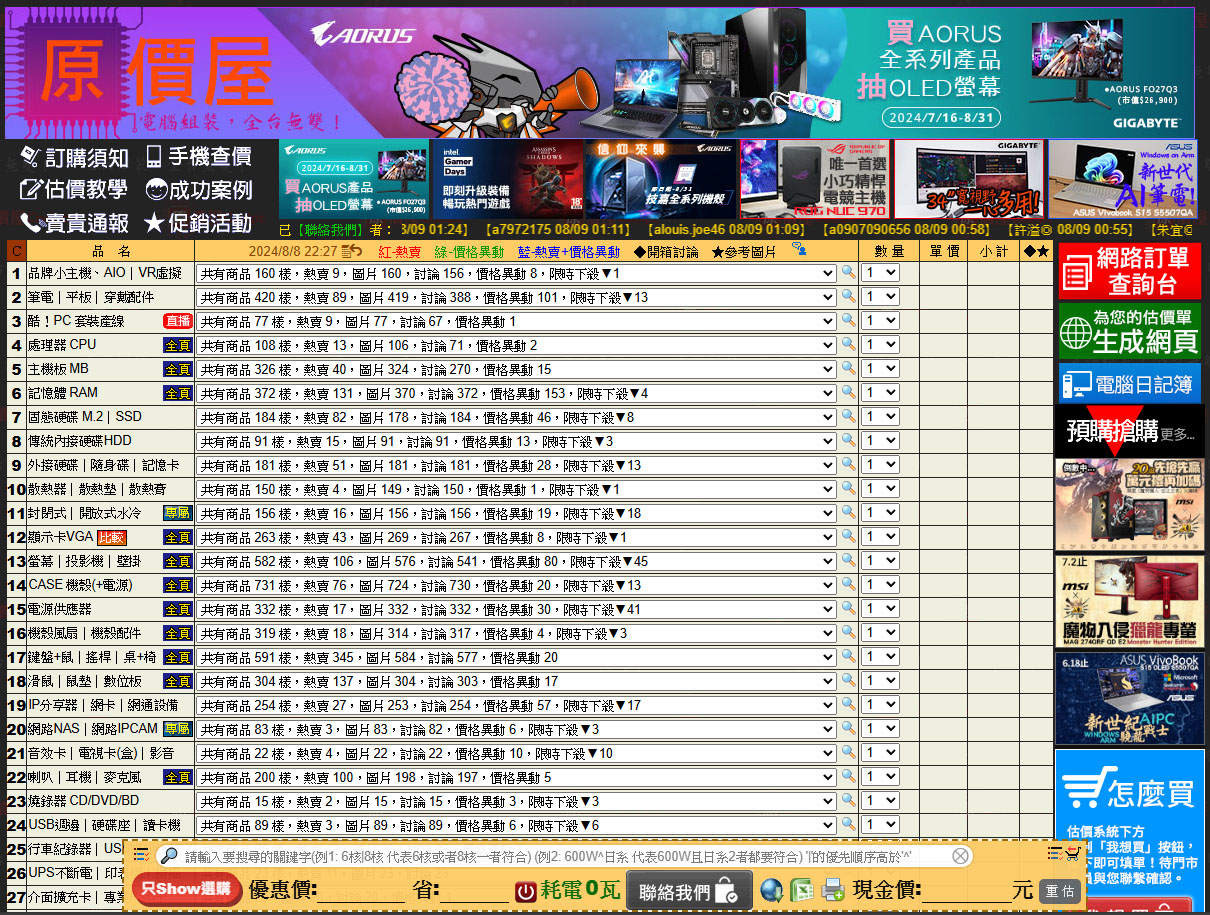Click the Excel export icon in bottom bar
The width and height of the screenshot is (1210, 915).
[x=802, y=889]
